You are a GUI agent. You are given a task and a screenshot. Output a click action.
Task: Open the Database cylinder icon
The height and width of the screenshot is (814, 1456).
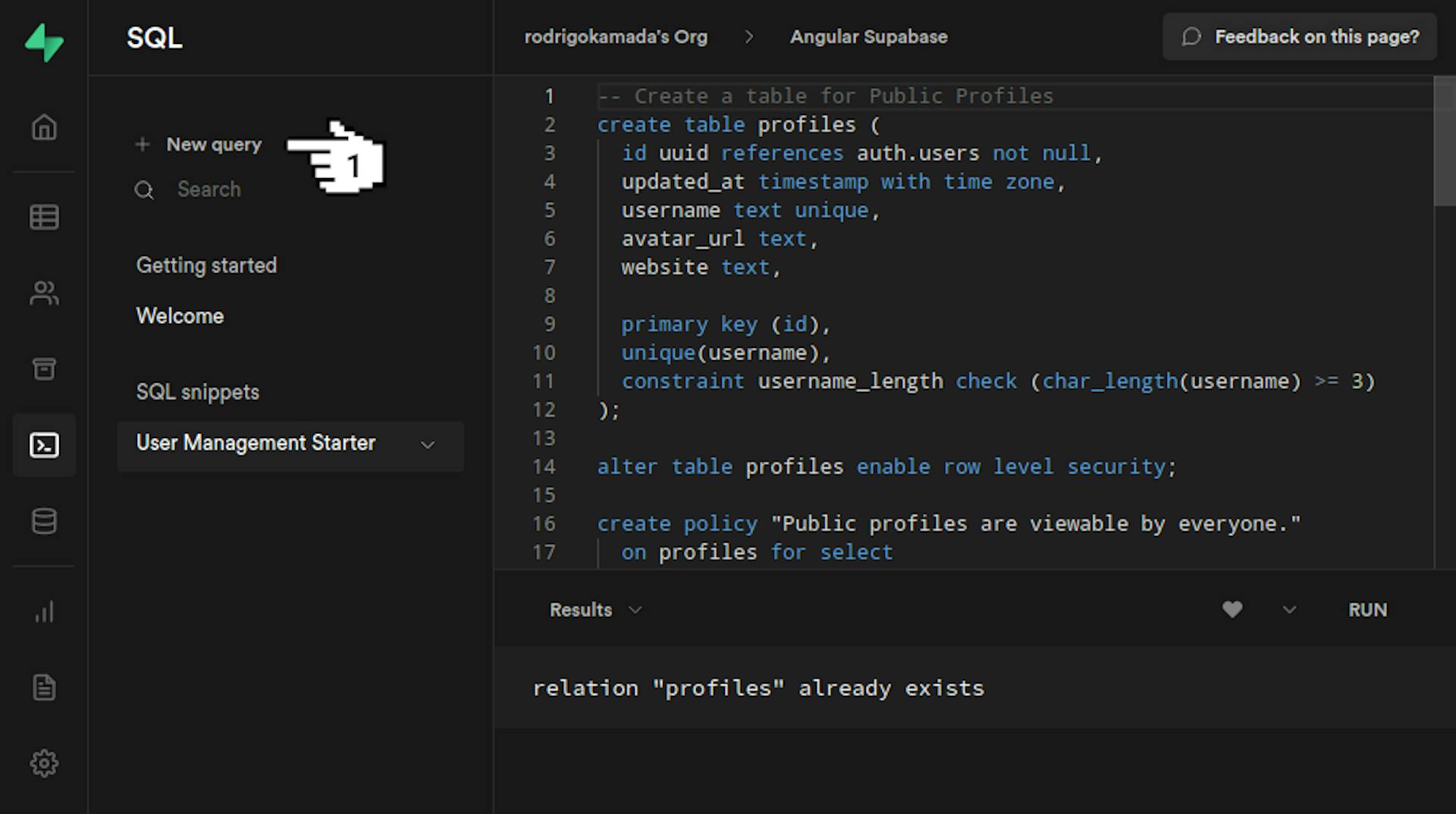pos(44,521)
